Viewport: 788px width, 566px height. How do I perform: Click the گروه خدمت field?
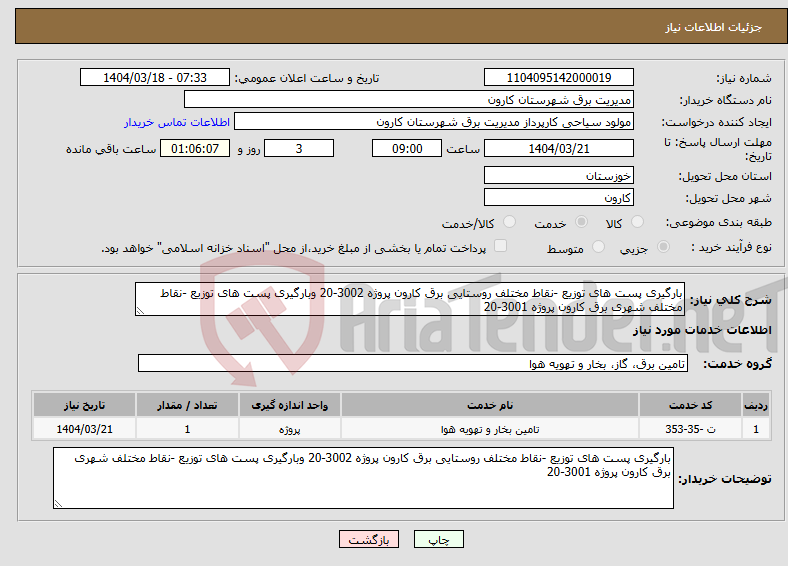coord(413,363)
